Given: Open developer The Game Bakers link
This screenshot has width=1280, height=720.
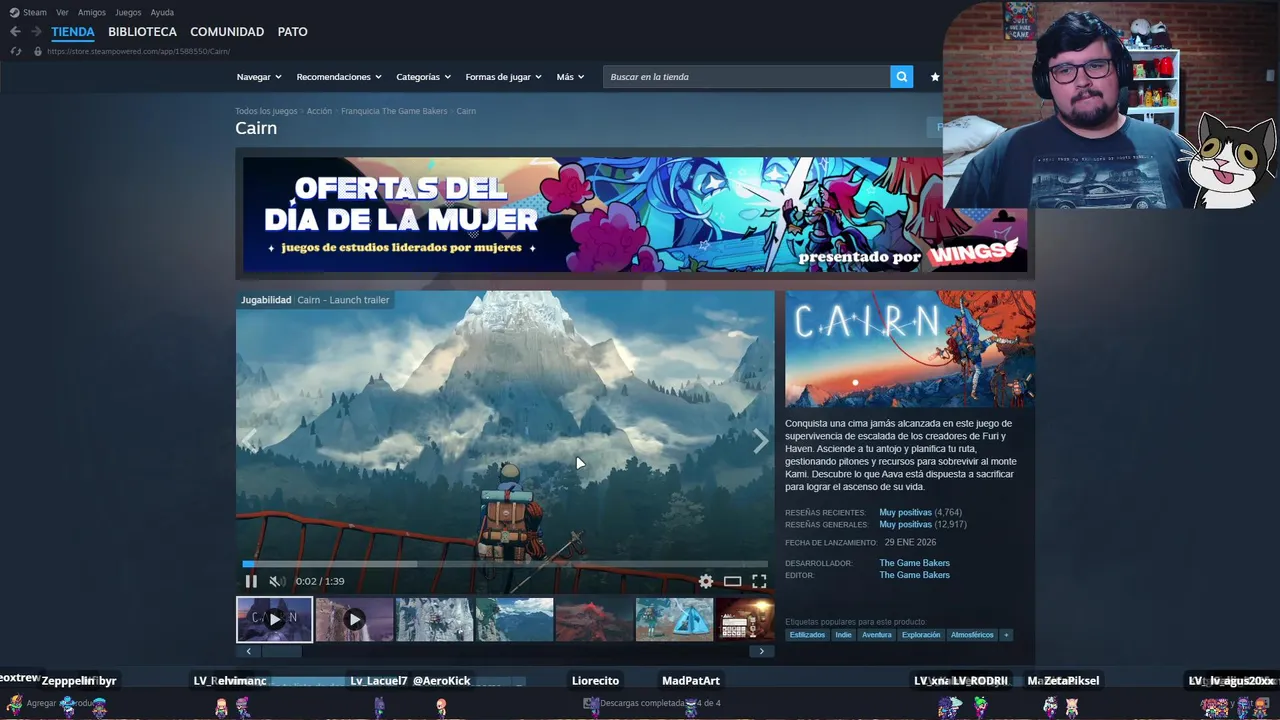Looking at the screenshot, I should 914,563.
